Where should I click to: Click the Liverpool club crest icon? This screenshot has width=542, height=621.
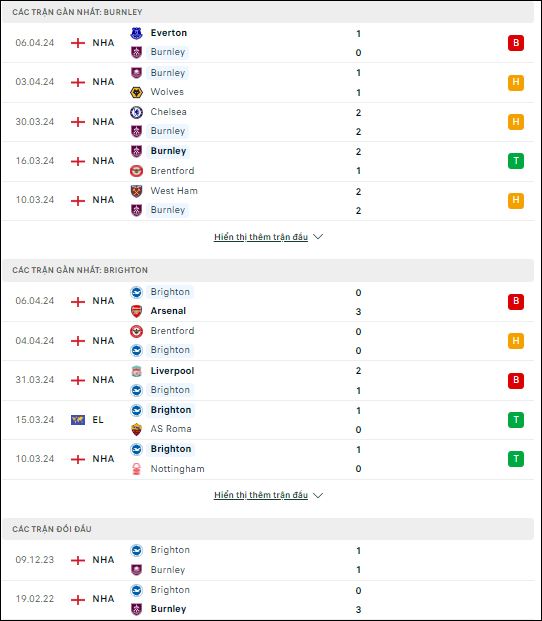136,371
